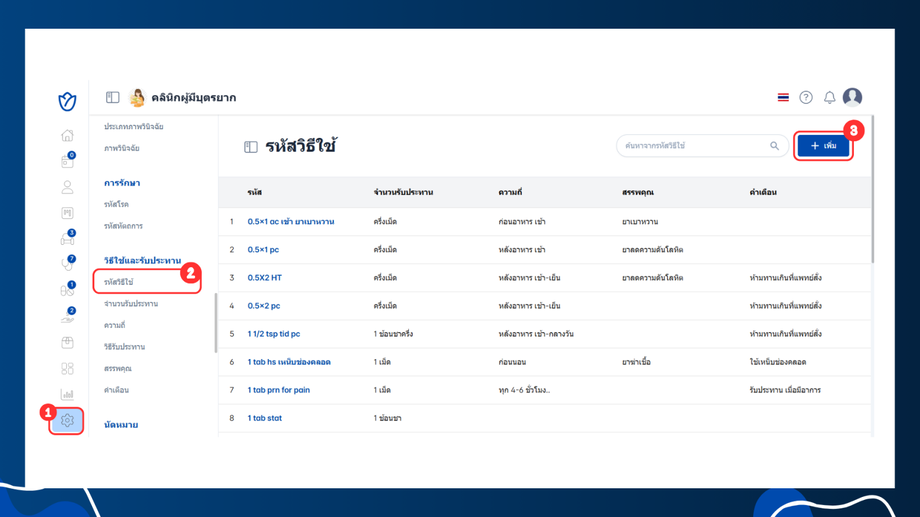The width and height of the screenshot is (920, 517).
Task: Open the box inventory icon in sidebar
Action: (67, 343)
